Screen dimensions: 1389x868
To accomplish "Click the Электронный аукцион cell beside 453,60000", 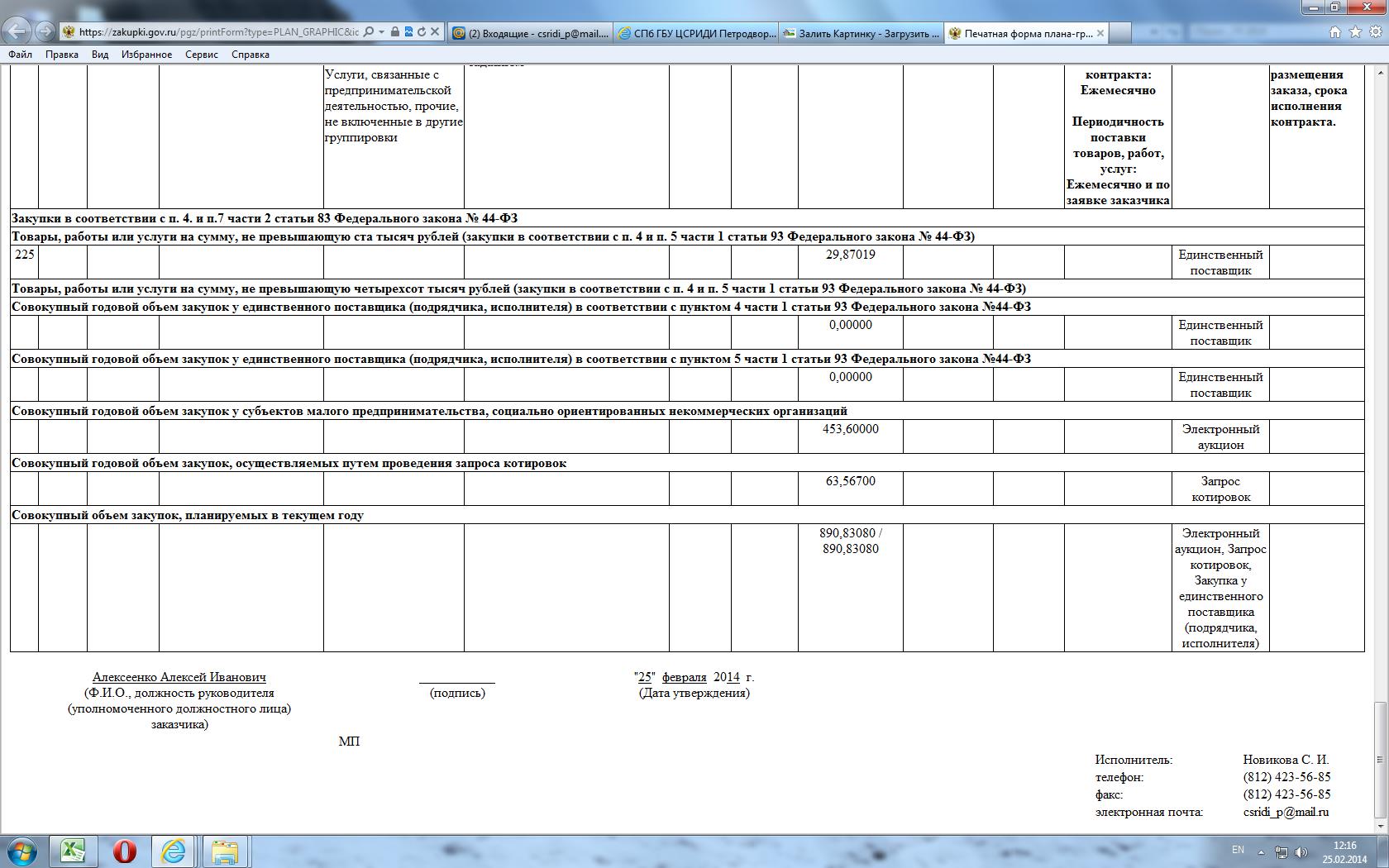I will pos(1220,436).
